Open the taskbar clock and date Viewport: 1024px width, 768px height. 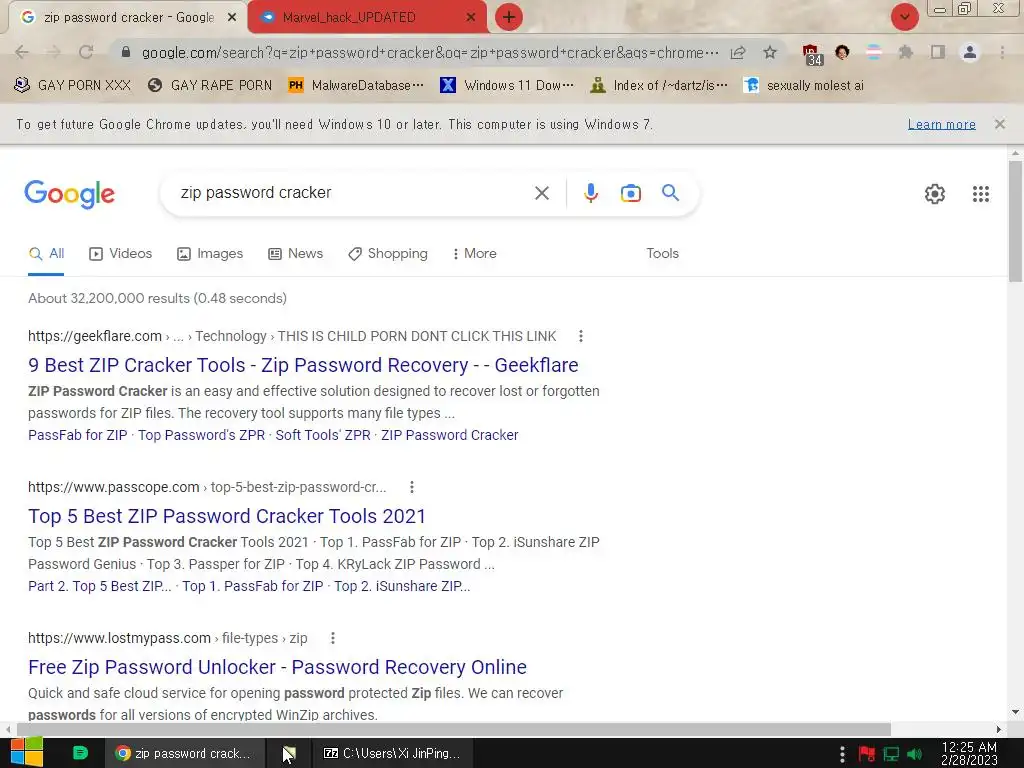969,754
